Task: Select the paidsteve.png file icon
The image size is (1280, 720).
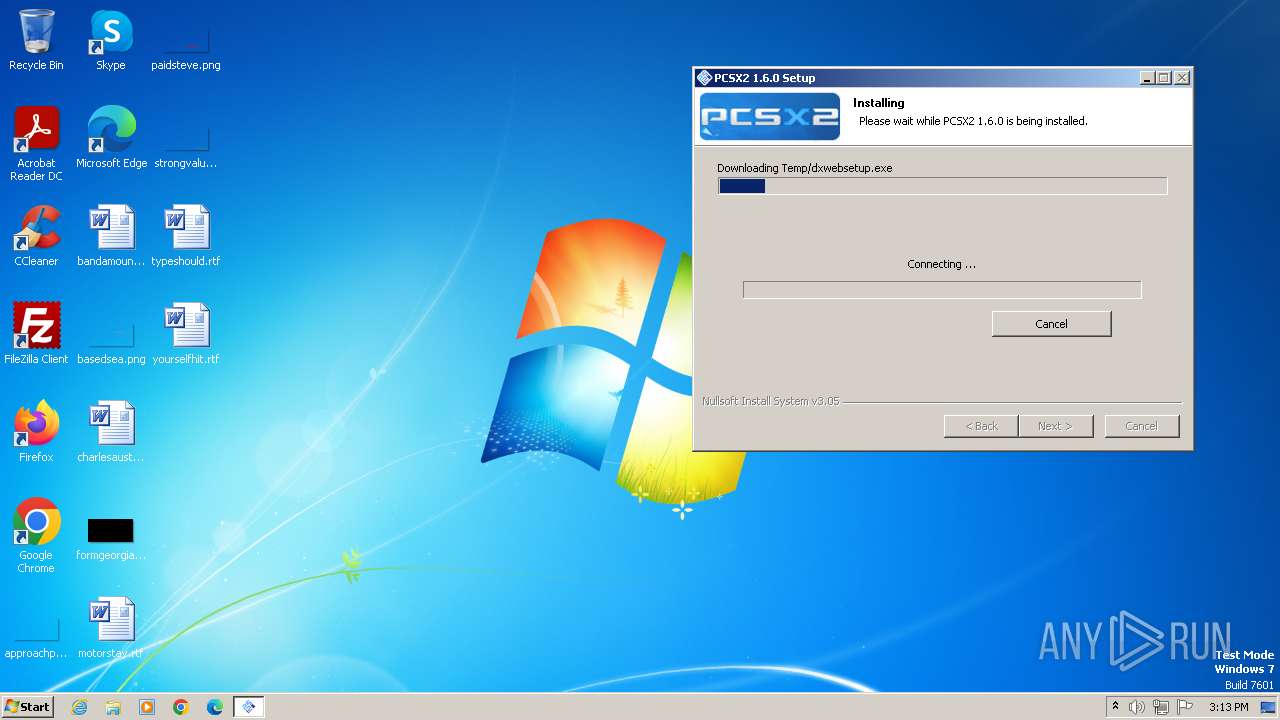Action: click(186, 40)
